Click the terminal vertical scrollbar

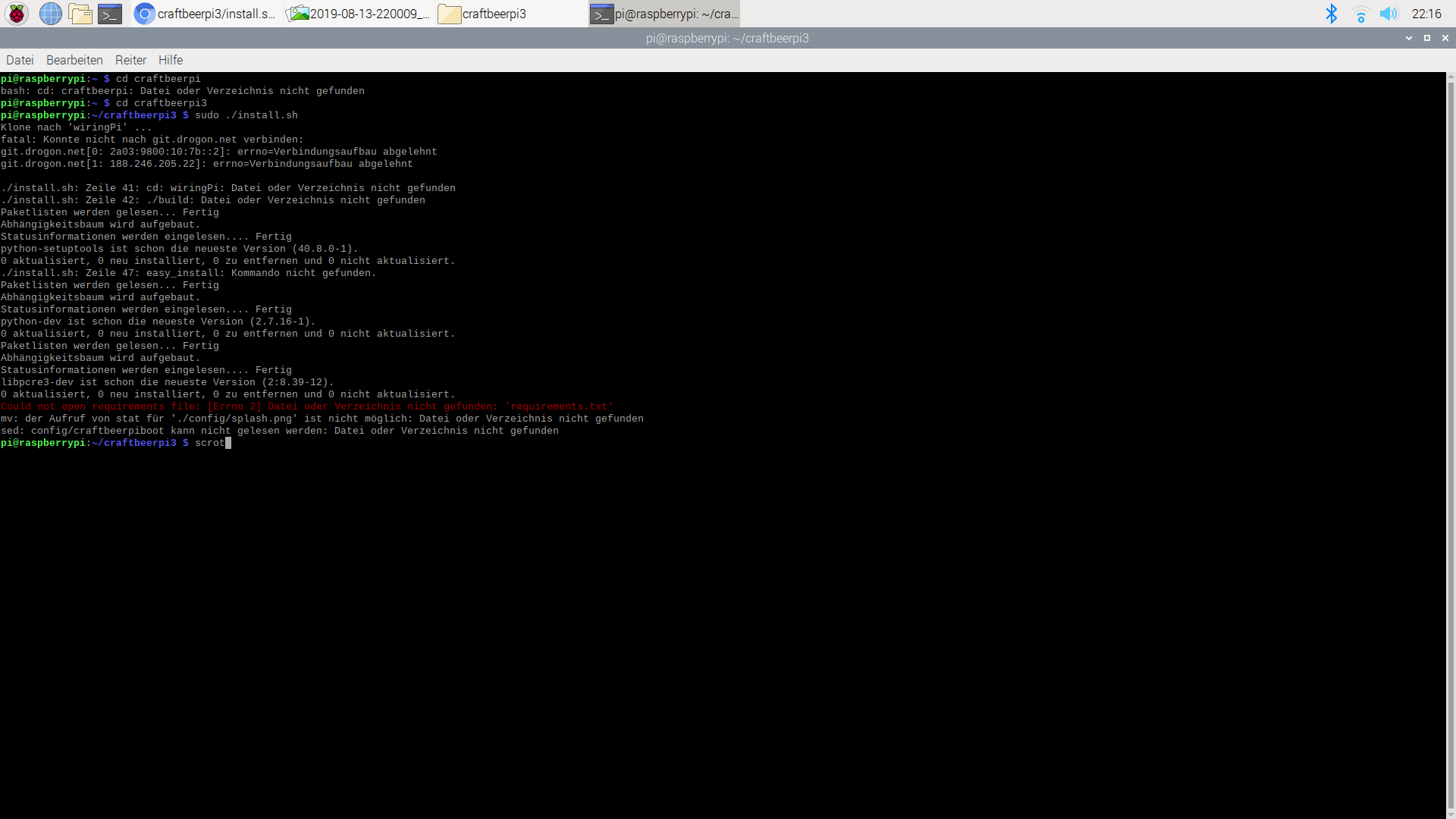coord(1451,444)
